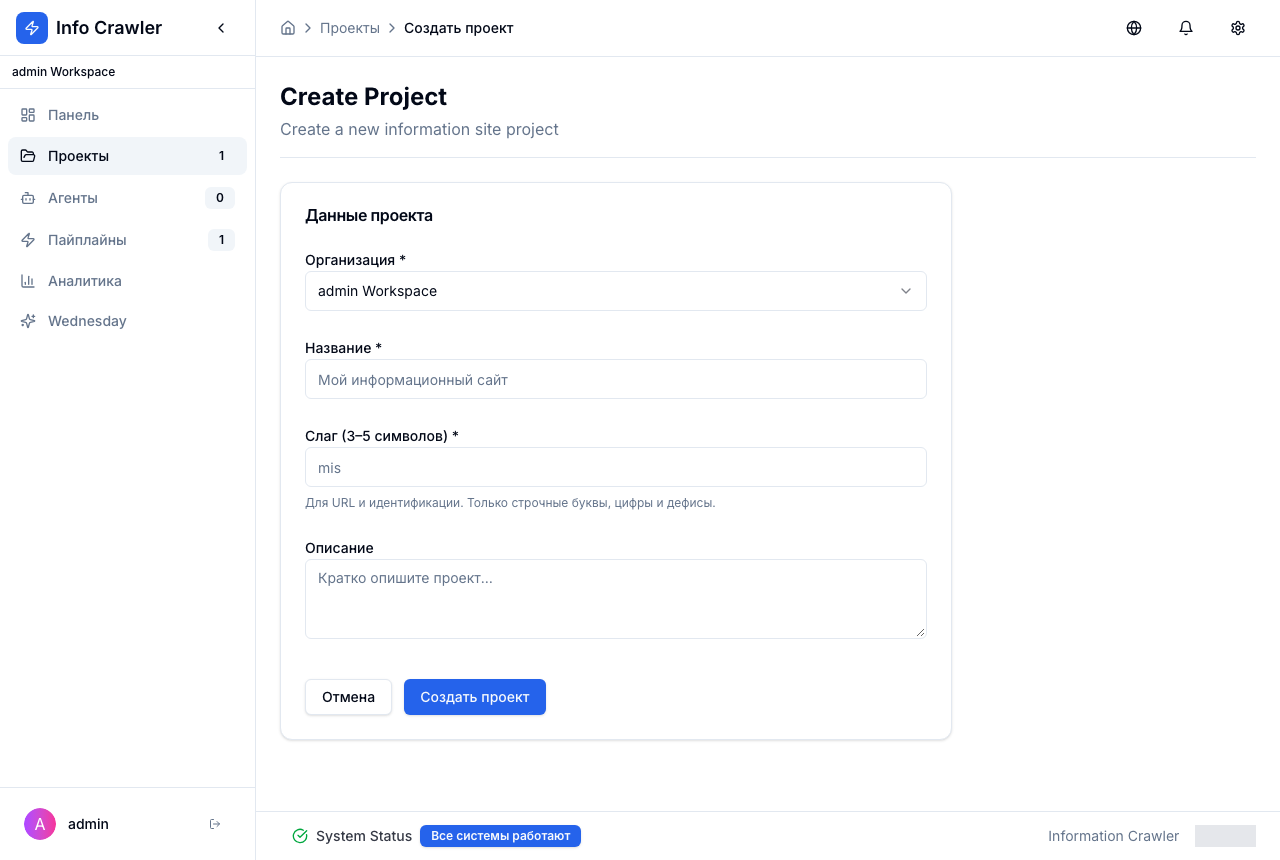Expand the Организация dropdown
Screen dimensions: 1280x860
point(616,291)
